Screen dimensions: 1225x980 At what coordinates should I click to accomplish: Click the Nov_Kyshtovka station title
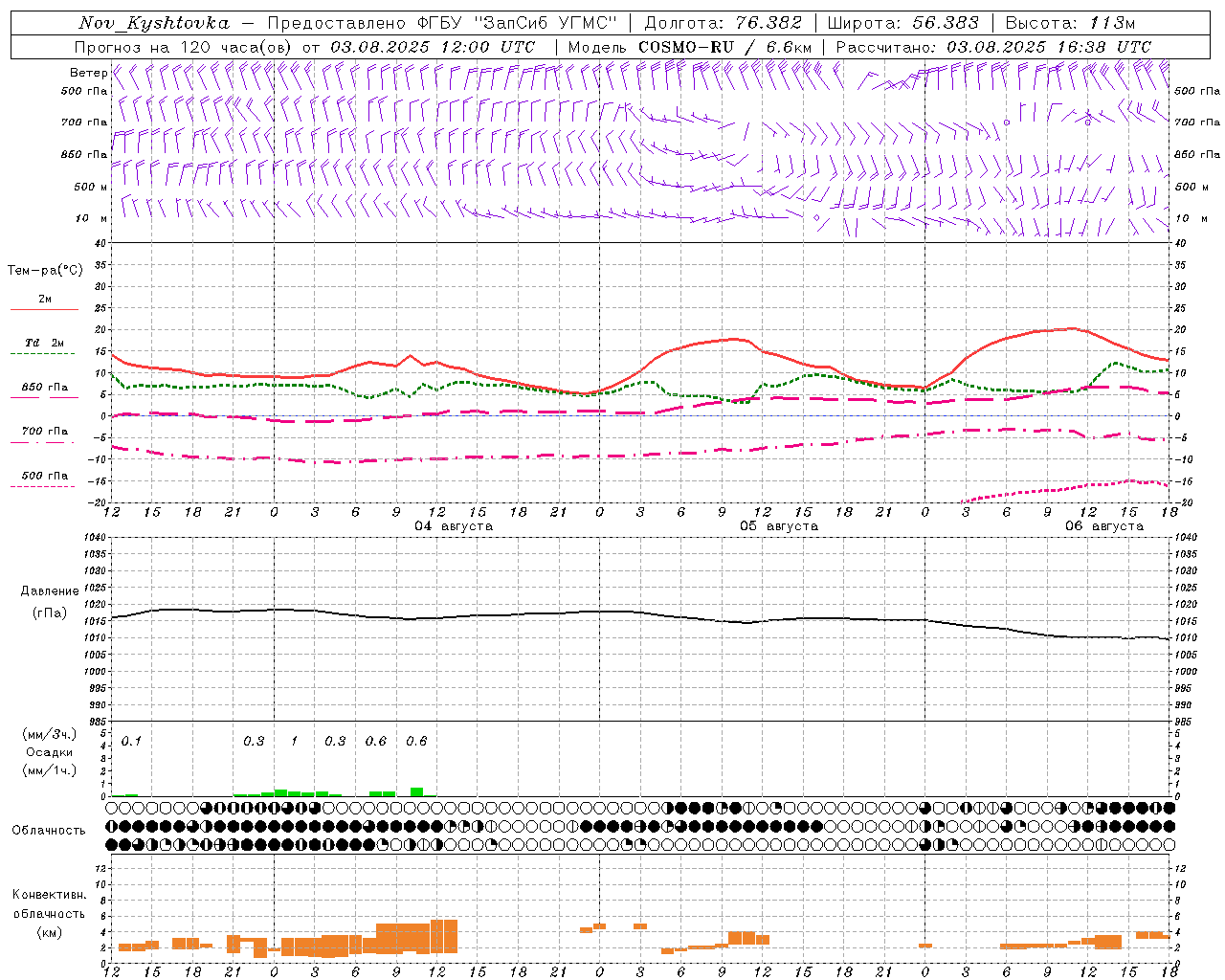(154, 23)
